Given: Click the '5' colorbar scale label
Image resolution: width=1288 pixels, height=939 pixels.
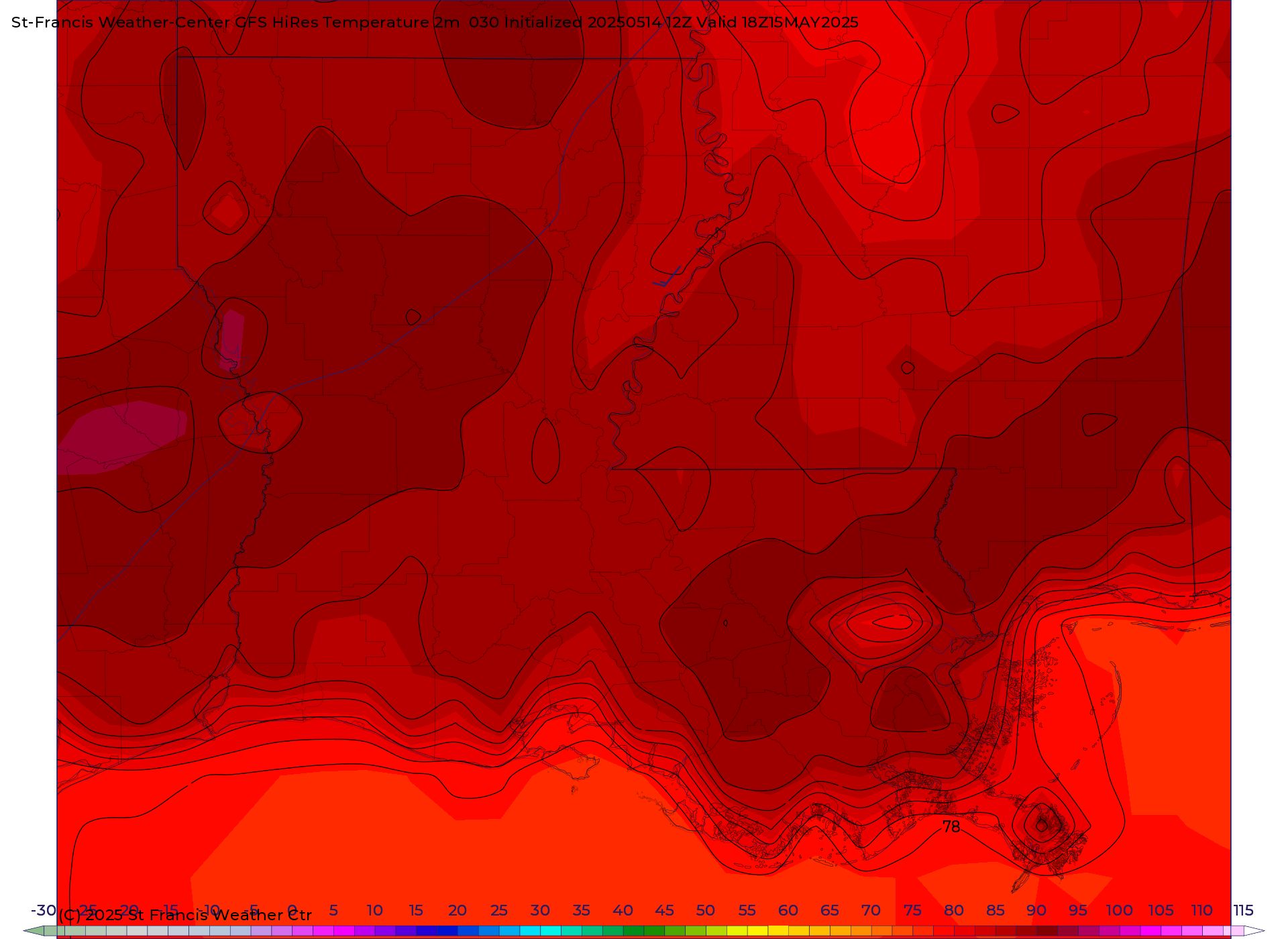Looking at the screenshot, I should pos(333,910).
